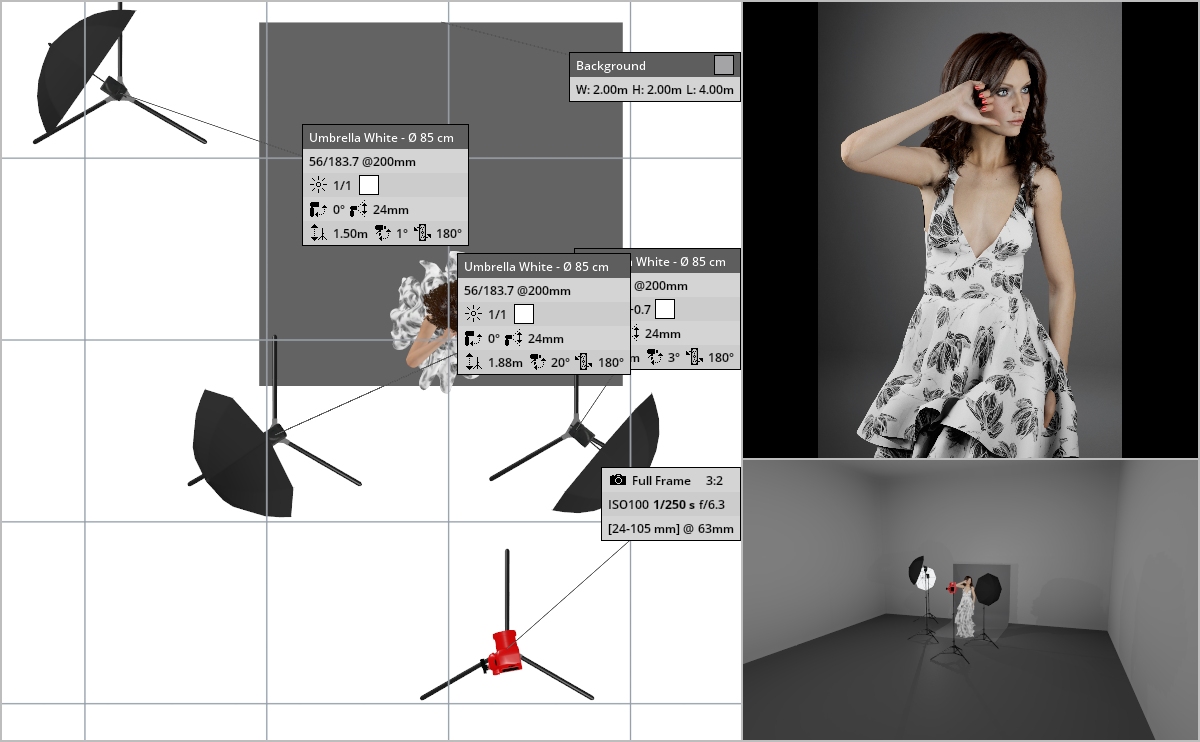The height and width of the screenshot is (742, 1200).
Task: Open the Background color swatch
Action: (x=724, y=65)
